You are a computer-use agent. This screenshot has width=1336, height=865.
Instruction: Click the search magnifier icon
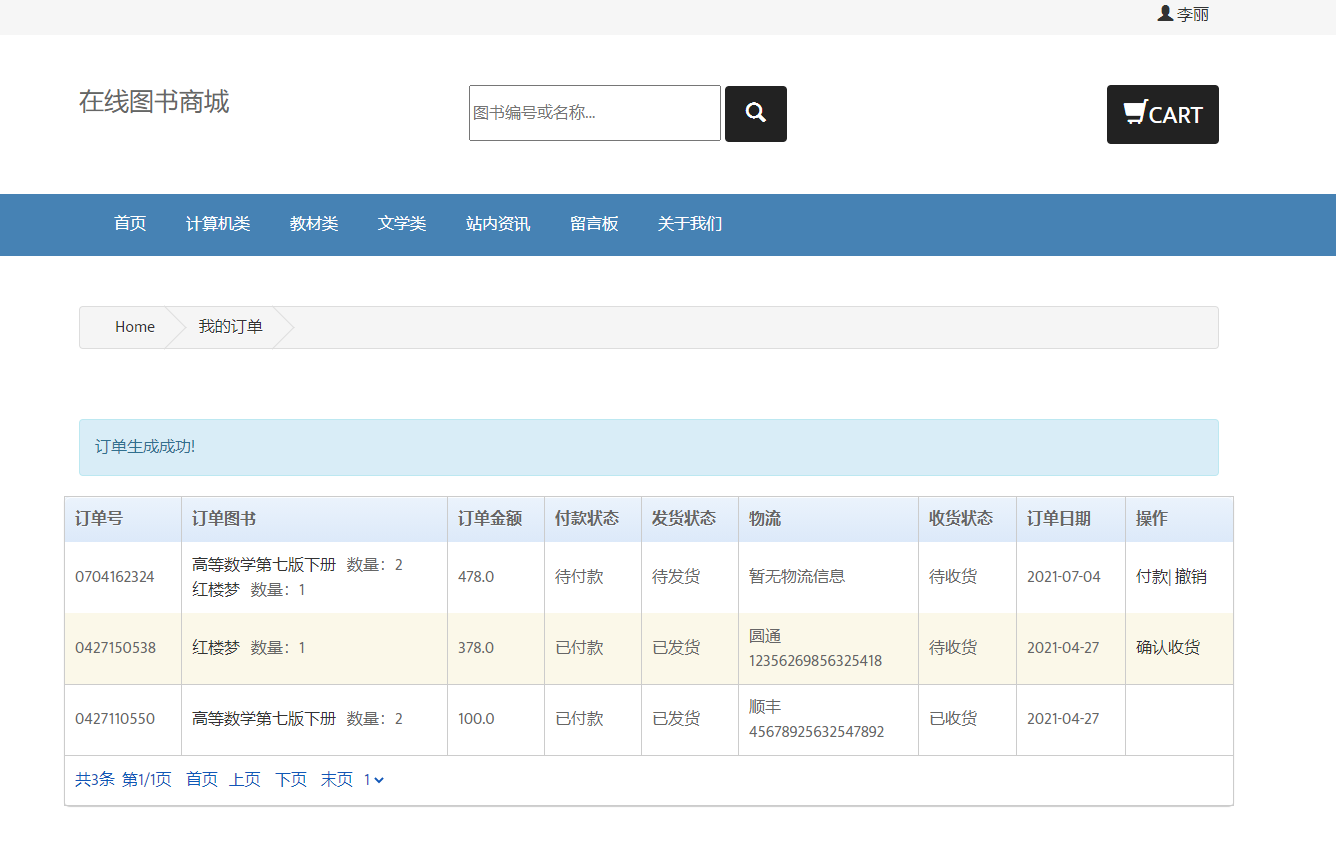[x=755, y=113]
